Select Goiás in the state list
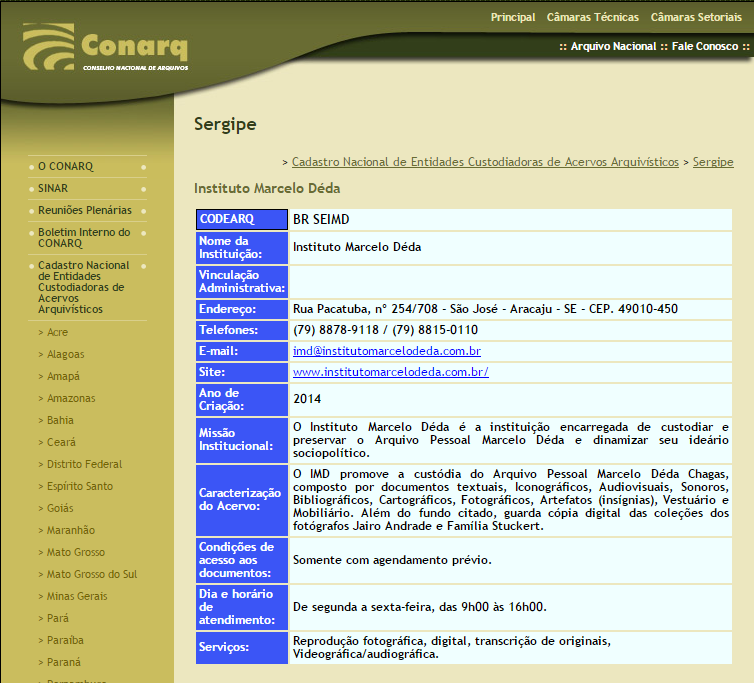 [60, 508]
